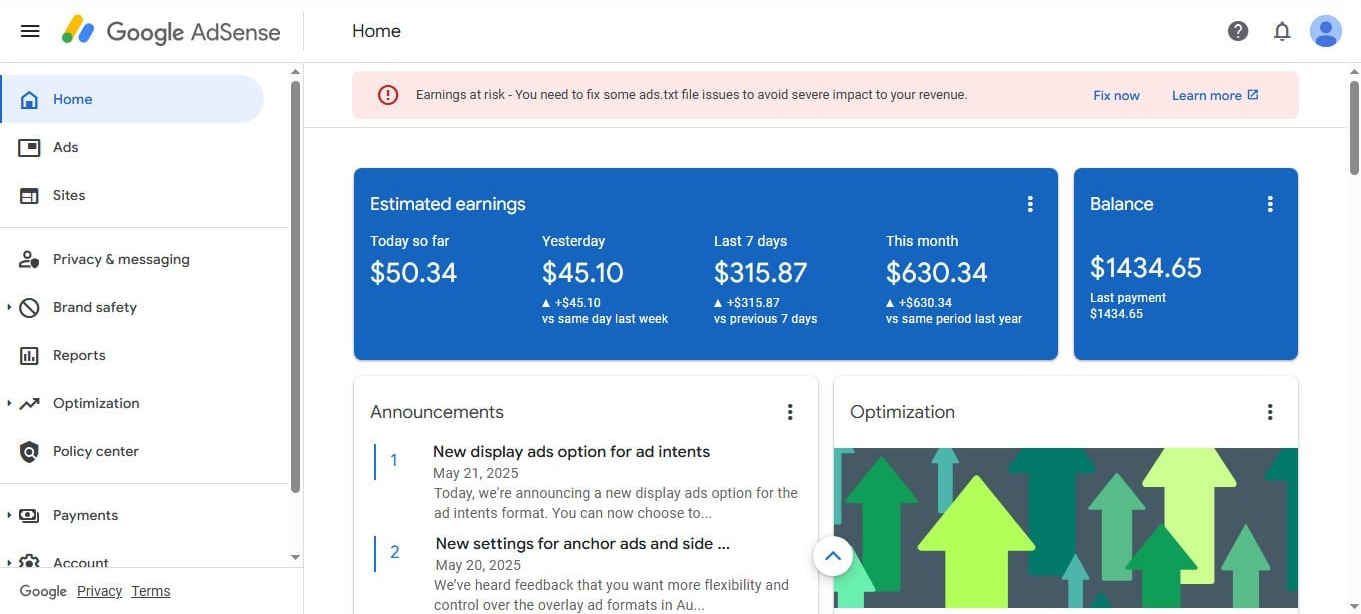Expand the Optimization sidebar section

click(x=9, y=403)
